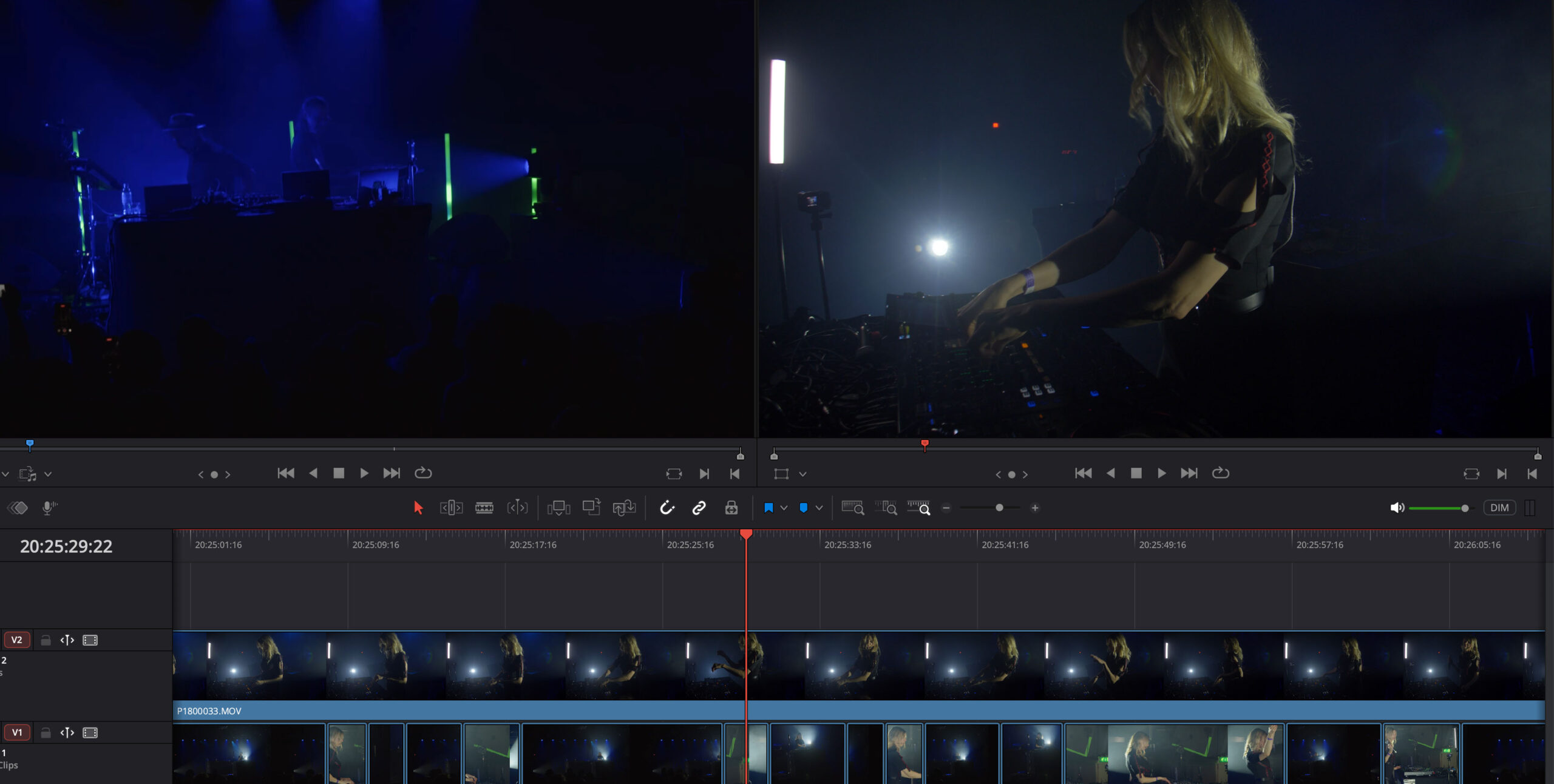The height and width of the screenshot is (784, 1554).
Task: Click the Dynamic Trim Mode icon
Action: (x=517, y=508)
